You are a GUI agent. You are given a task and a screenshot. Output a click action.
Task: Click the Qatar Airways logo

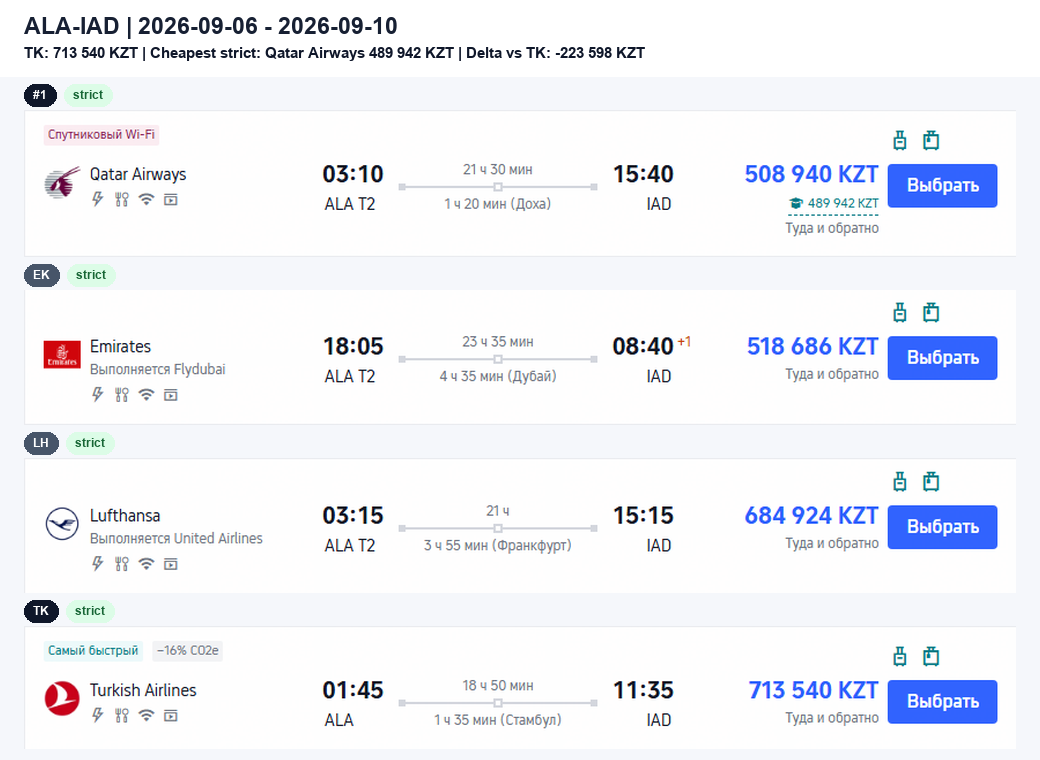[62, 182]
